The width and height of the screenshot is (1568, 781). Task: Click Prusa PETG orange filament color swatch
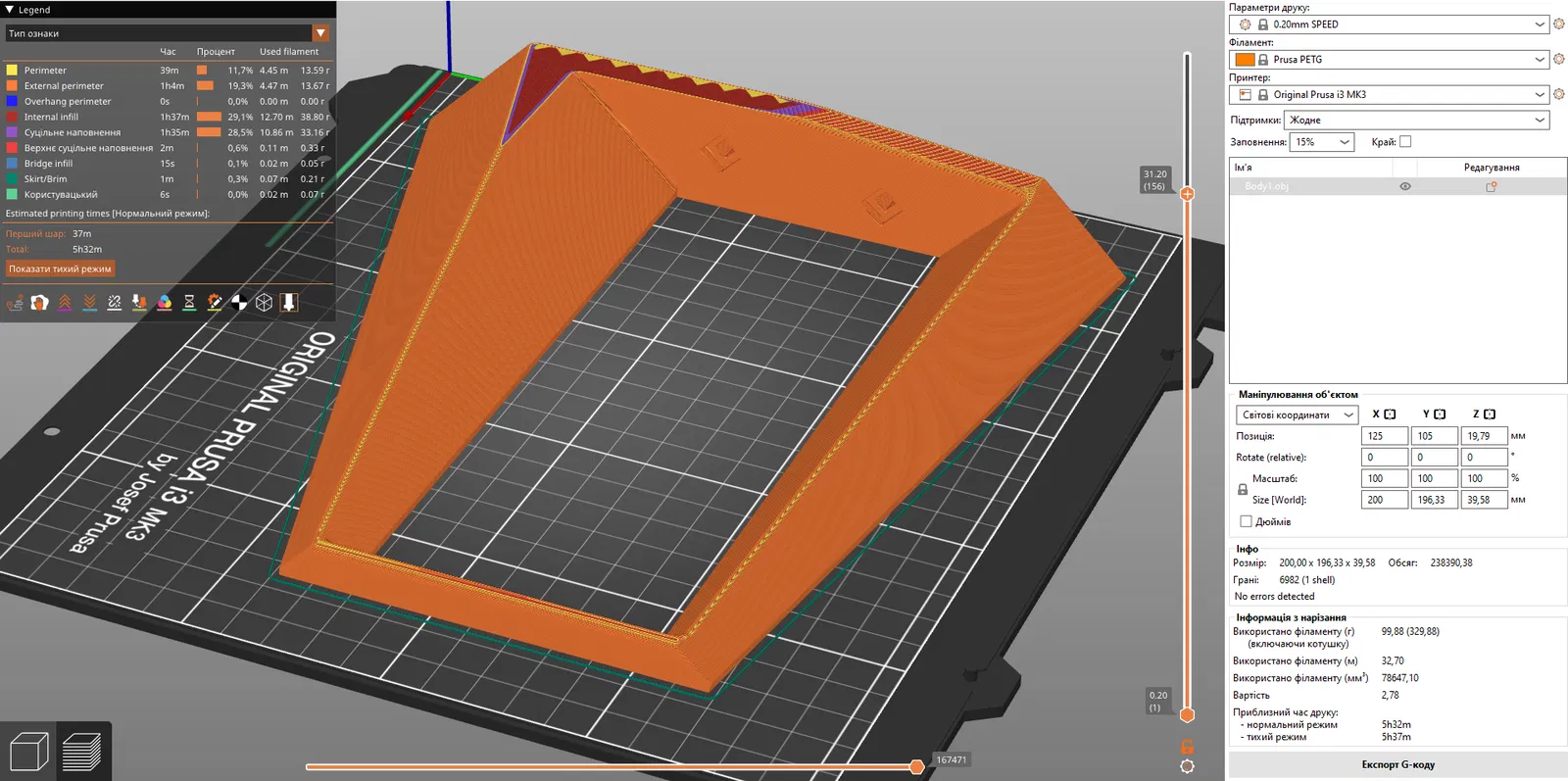(1246, 60)
